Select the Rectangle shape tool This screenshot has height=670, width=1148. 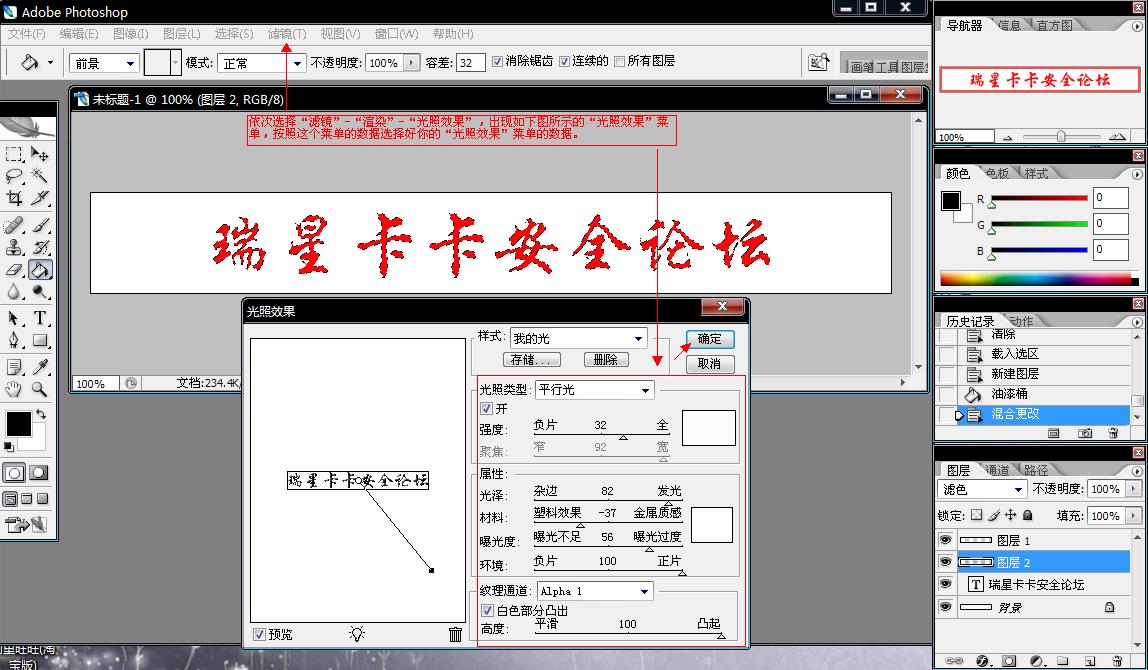coord(40,340)
